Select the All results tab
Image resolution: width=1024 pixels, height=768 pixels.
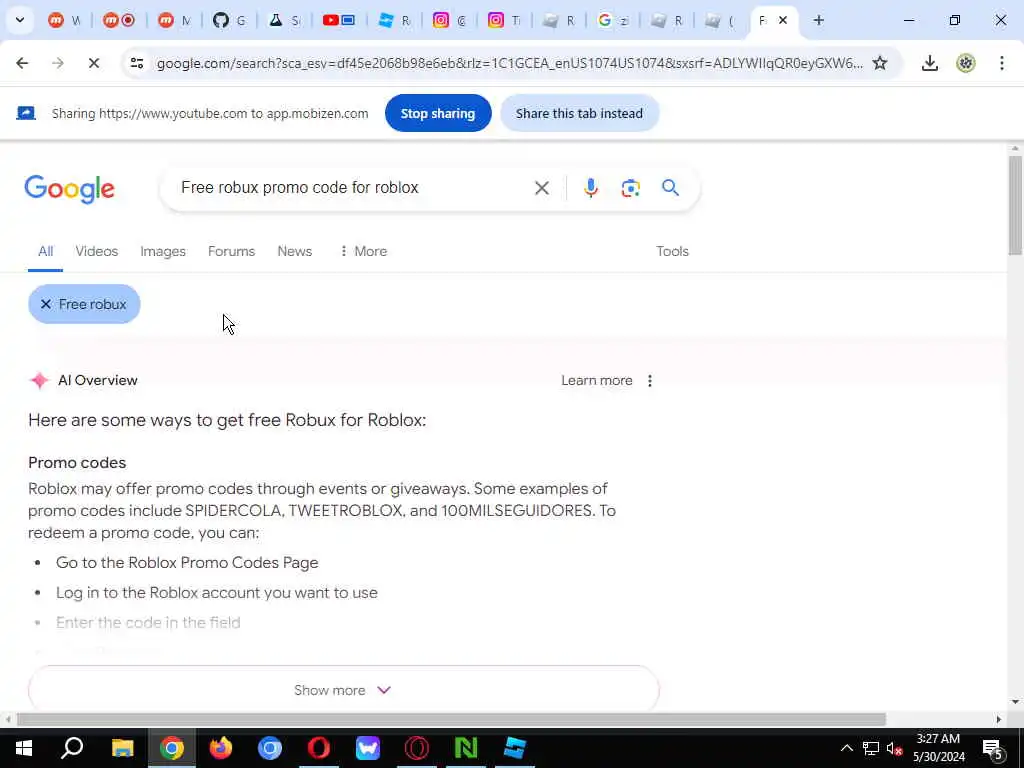coord(45,251)
